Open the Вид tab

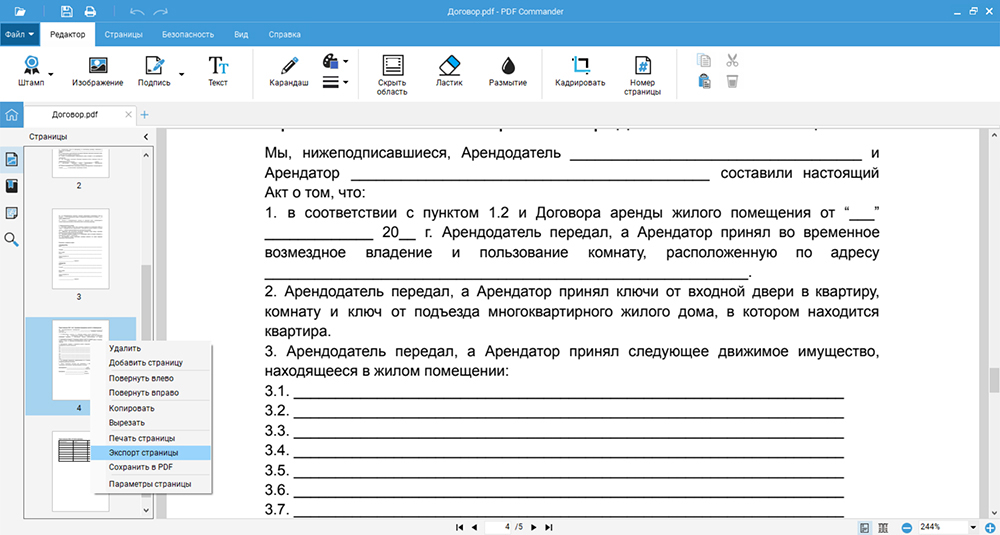point(241,34)
